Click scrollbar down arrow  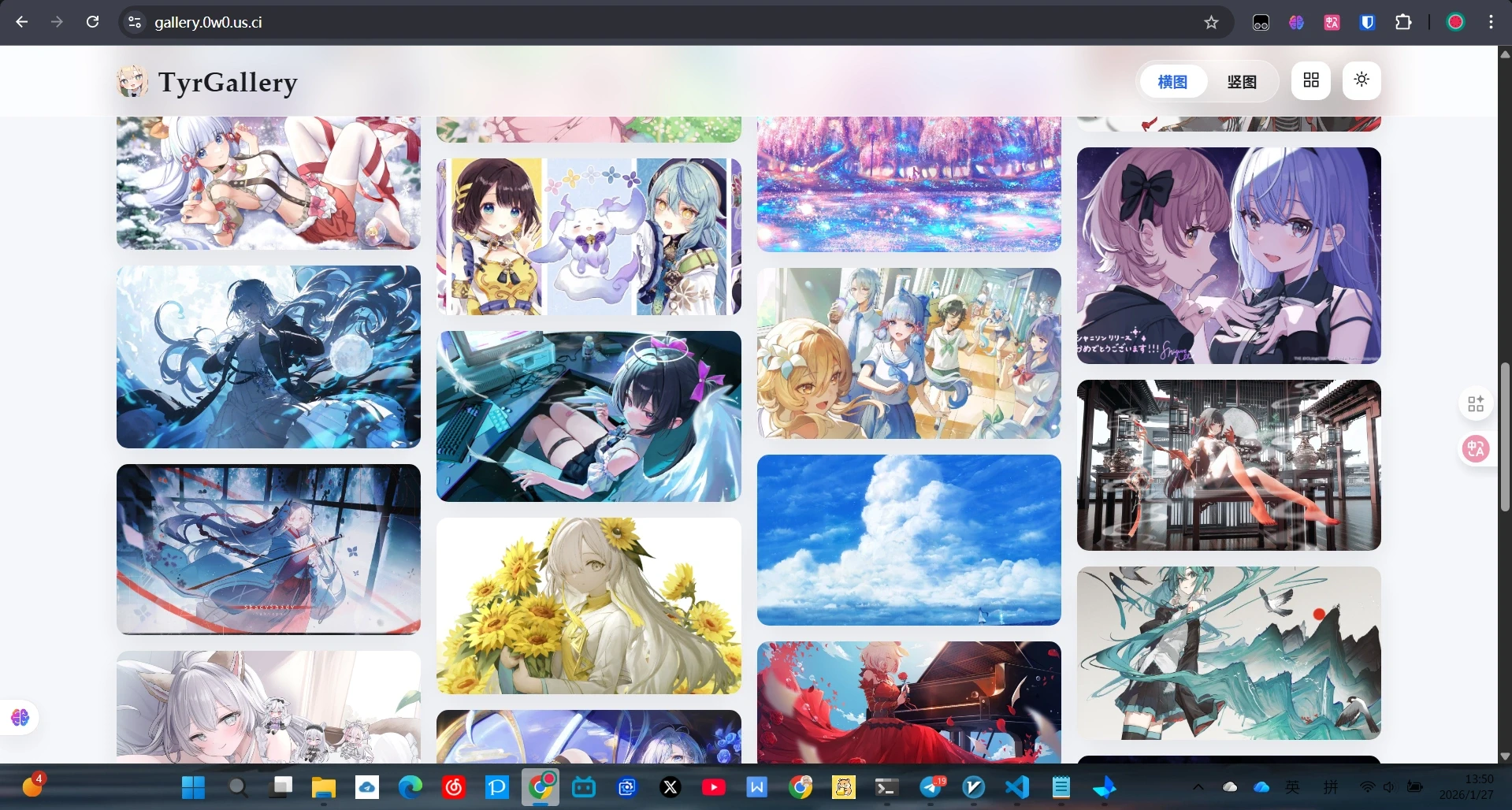(x=1505, y=756)
